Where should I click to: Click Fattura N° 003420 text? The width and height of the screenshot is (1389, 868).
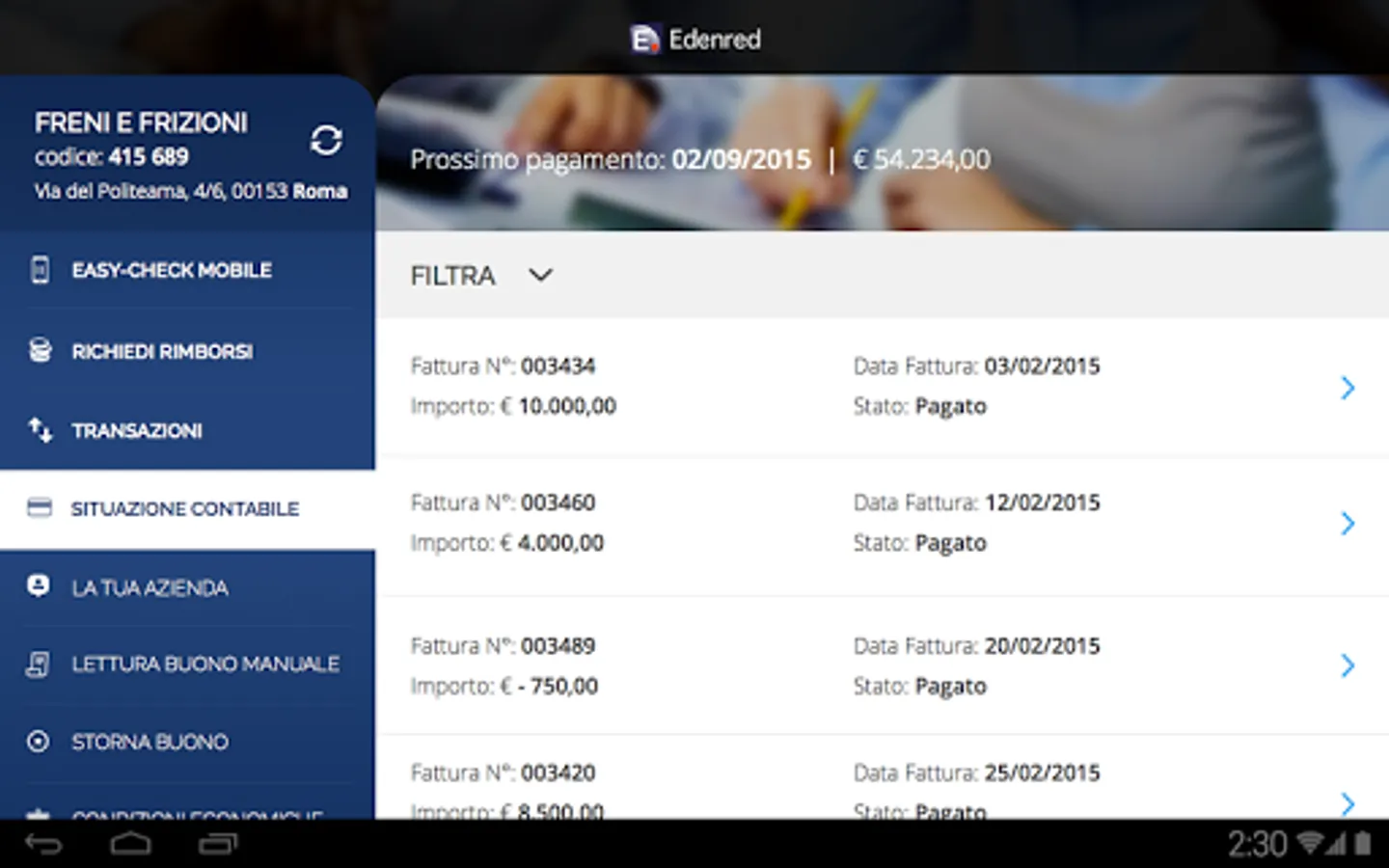[503, 773]
